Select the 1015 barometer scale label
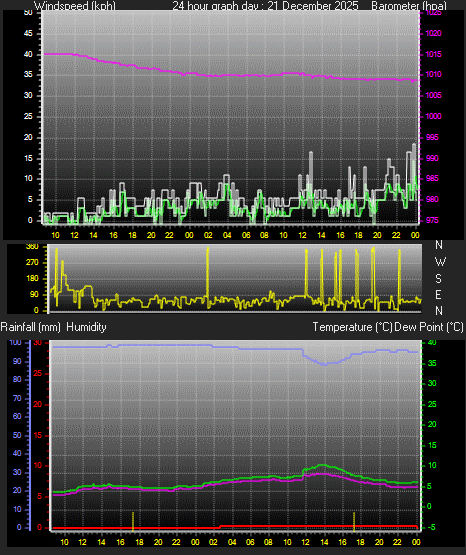The height and width of the screenshot is (555, 466). point(433,54)
